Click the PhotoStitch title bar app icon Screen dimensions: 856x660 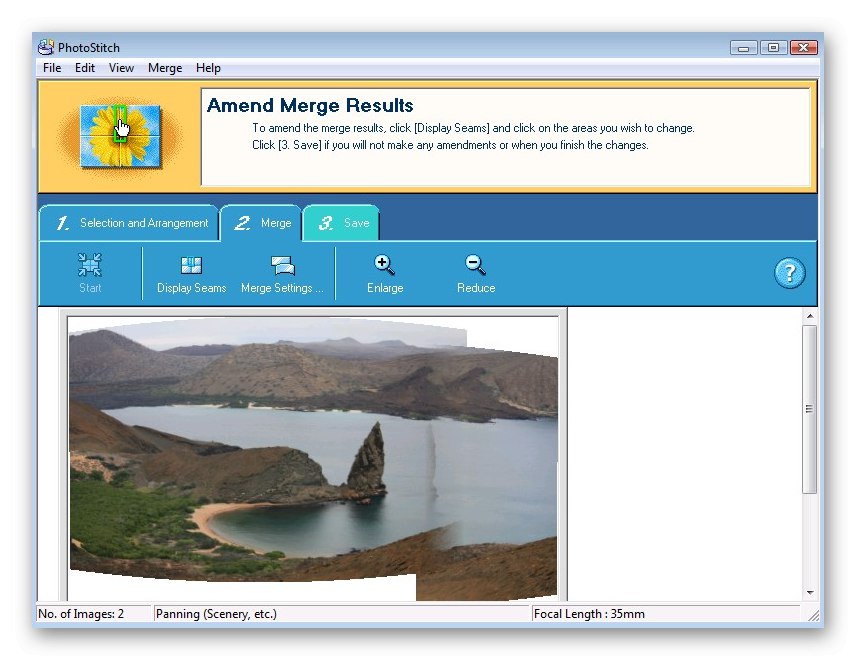(46, 47)
